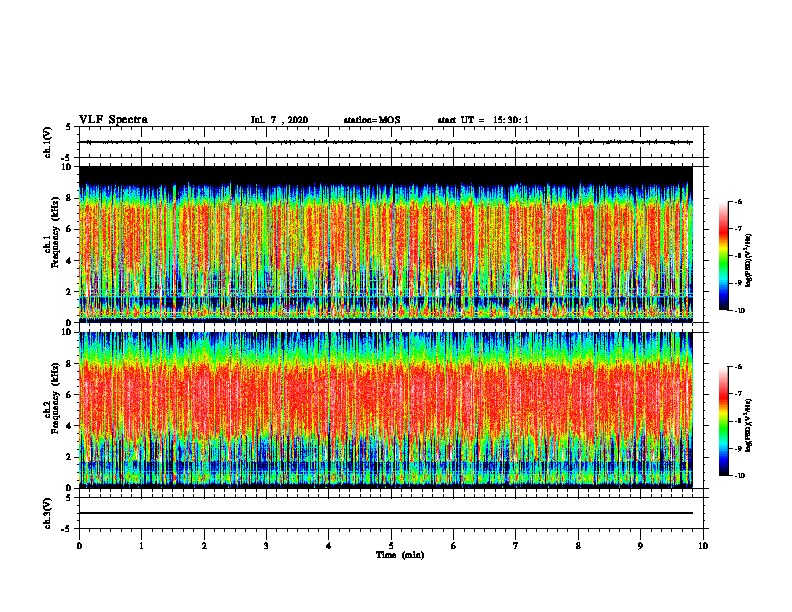Click the ch.1 frequency tick label "4"
The image size is (792, 612).
(69, 261)
